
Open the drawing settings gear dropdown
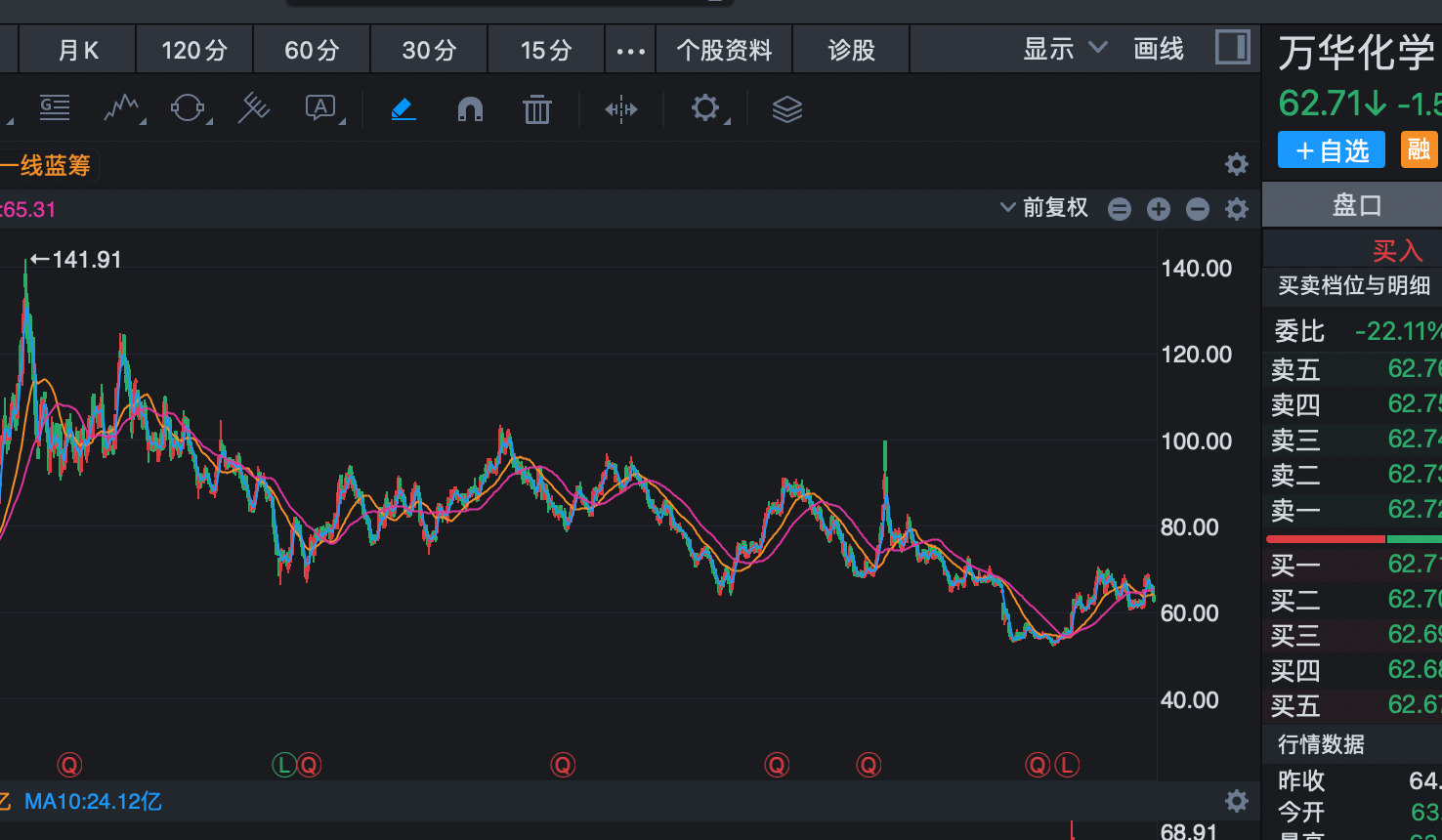click(706, 108)
